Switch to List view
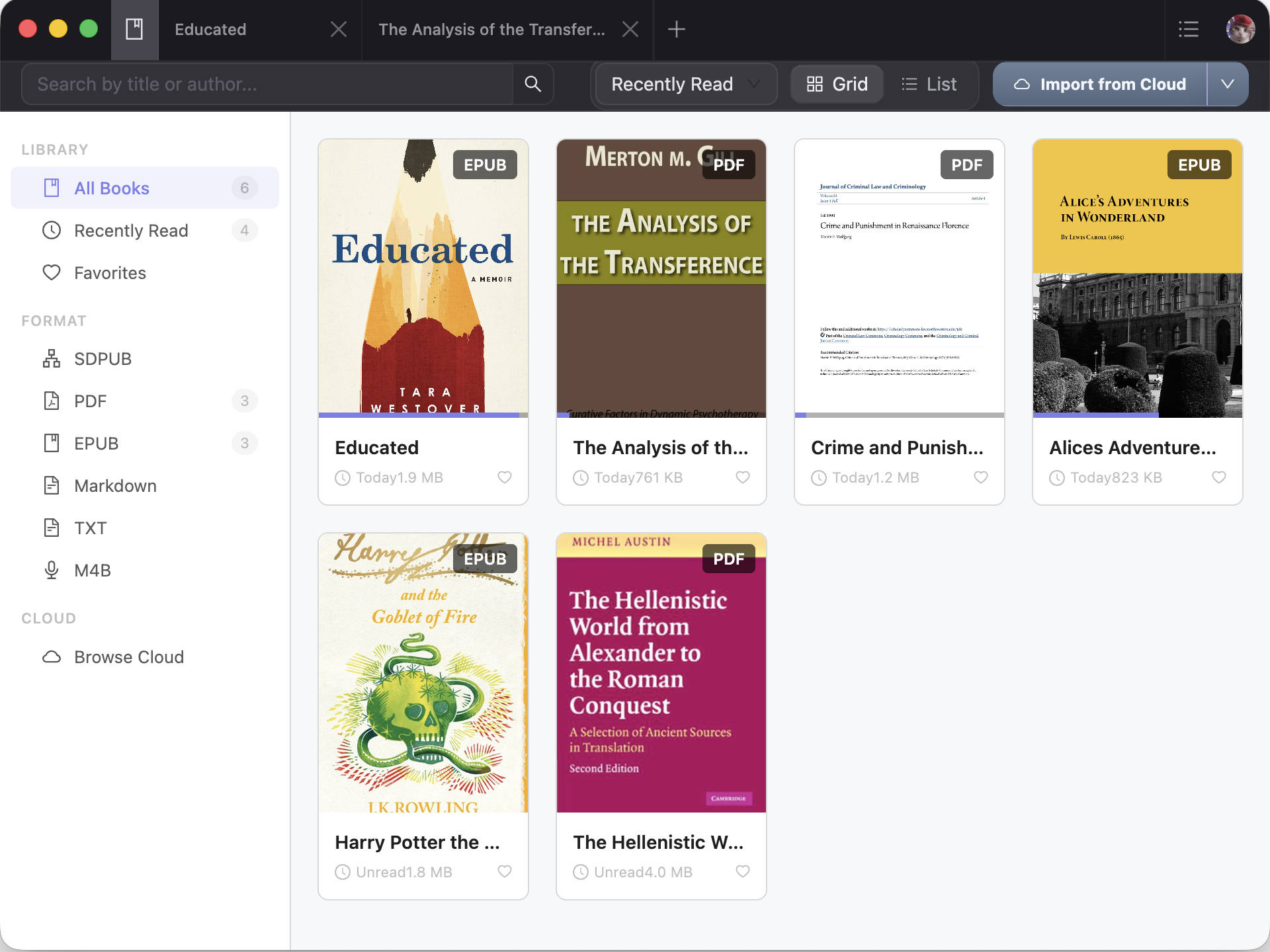 click(929, 84)
